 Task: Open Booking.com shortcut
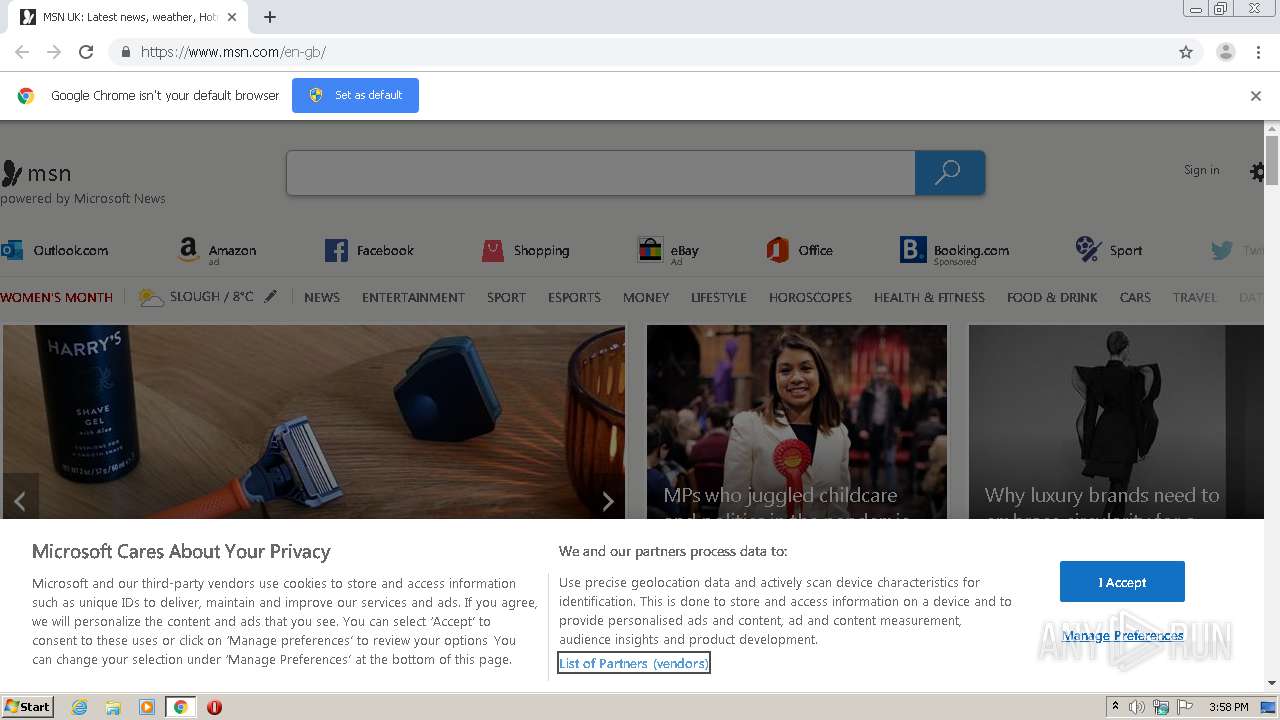[x=954, y=250]
